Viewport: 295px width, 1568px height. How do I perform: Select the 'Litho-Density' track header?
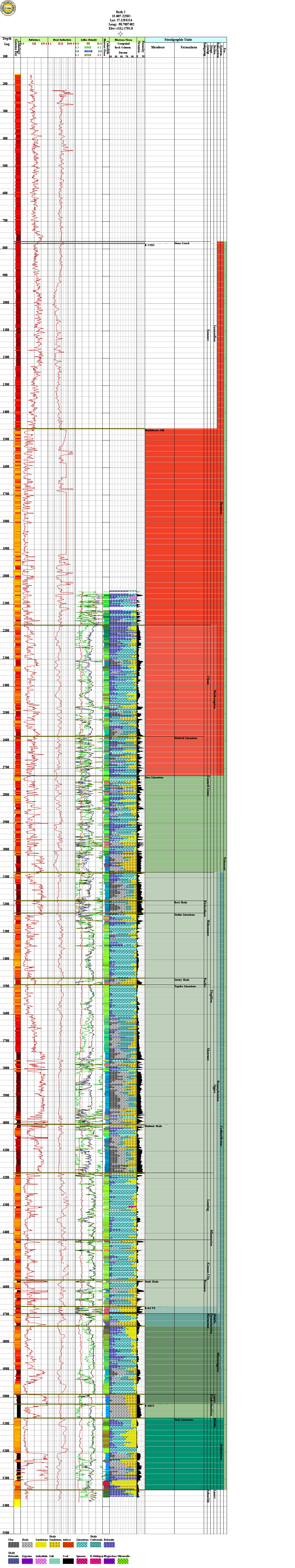pos(89,40)
